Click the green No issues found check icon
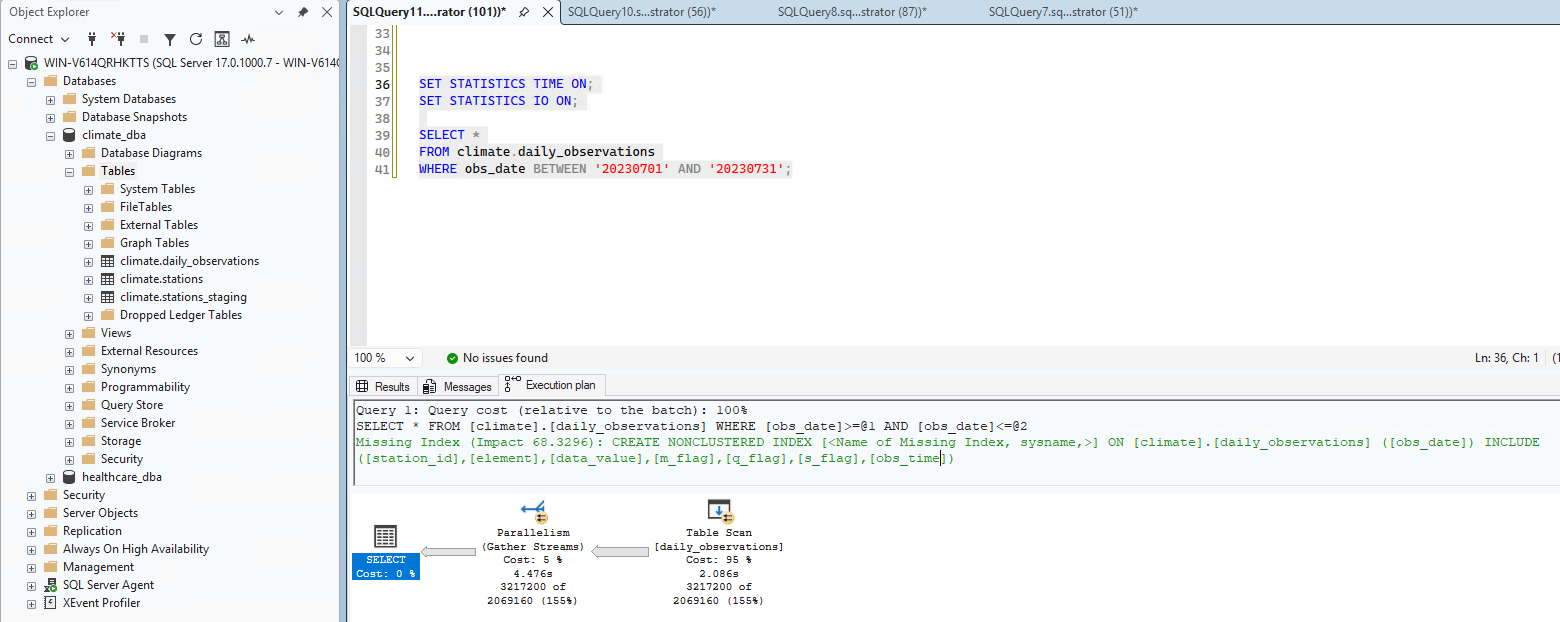Viewport: 1560px width, 622px height. 452,358
